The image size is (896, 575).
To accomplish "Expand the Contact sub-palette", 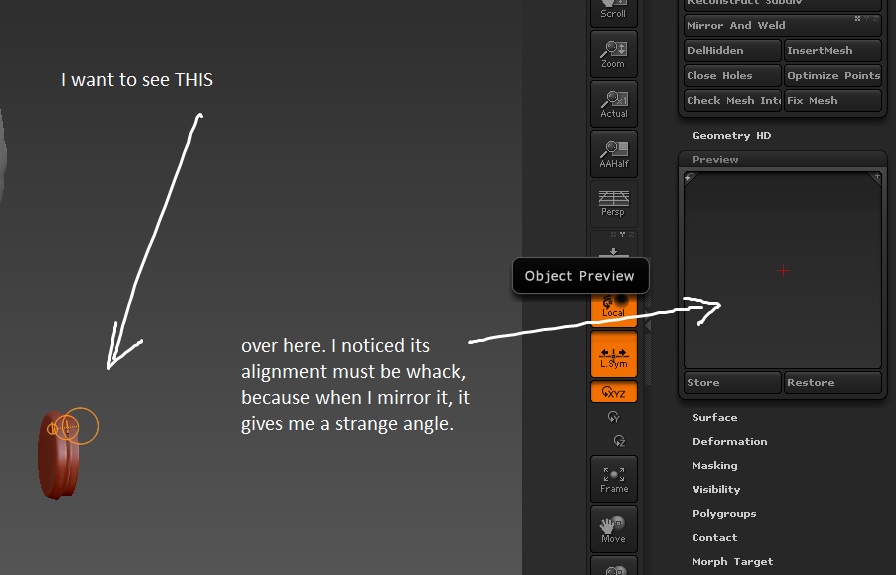I will tap(714, 537).
